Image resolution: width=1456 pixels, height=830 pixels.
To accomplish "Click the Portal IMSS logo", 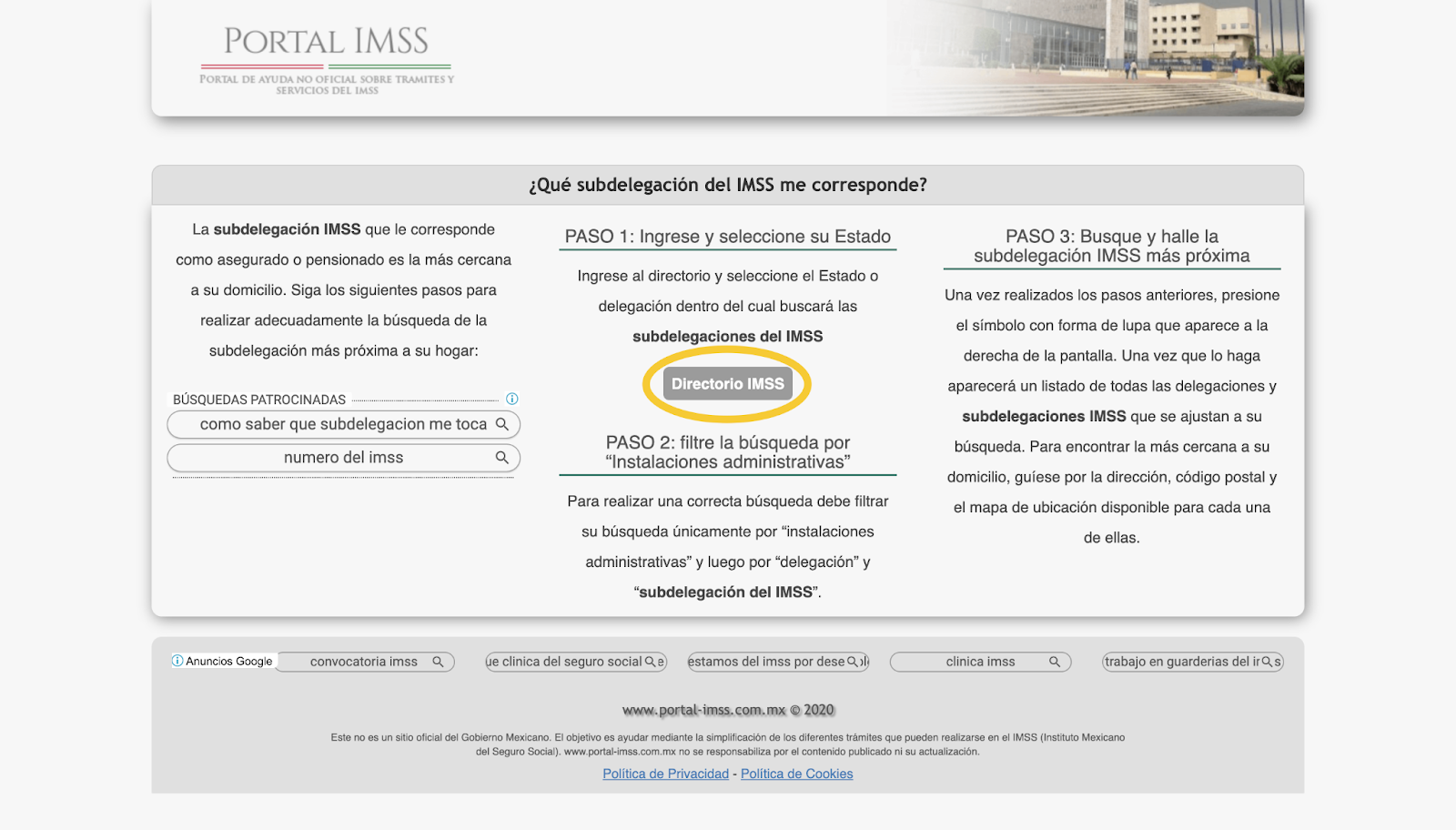I will click(327, 59).
